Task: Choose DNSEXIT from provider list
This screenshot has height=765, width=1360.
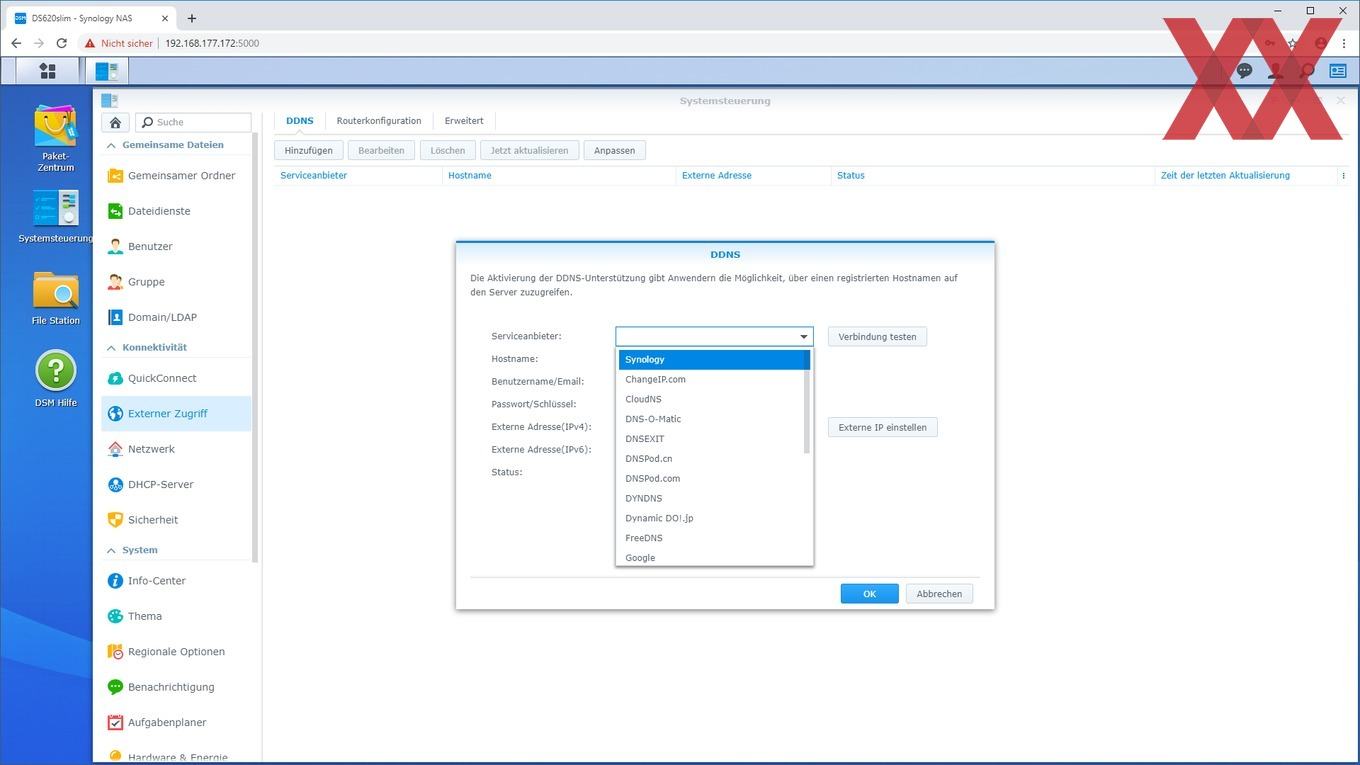Action: 711,439
